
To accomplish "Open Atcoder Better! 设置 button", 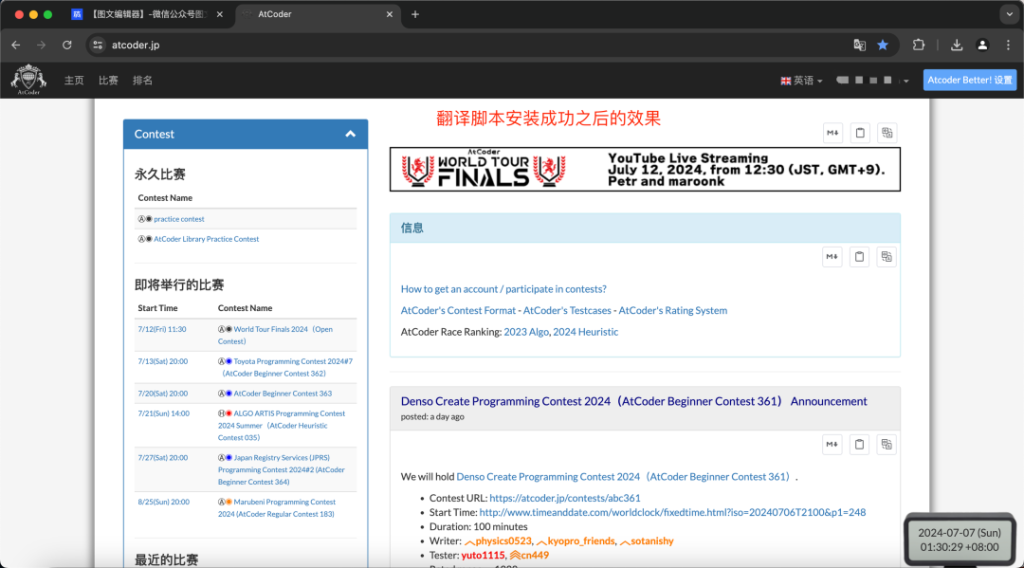I will (970, 80).
